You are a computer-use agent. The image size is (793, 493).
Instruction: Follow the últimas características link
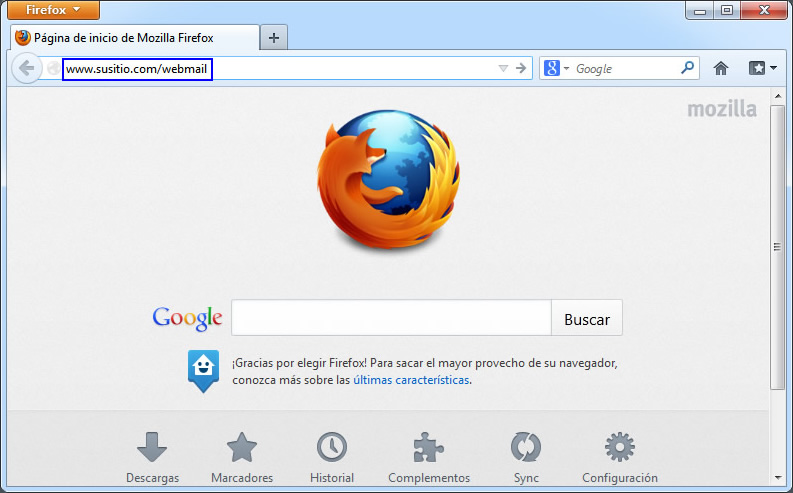411,380
